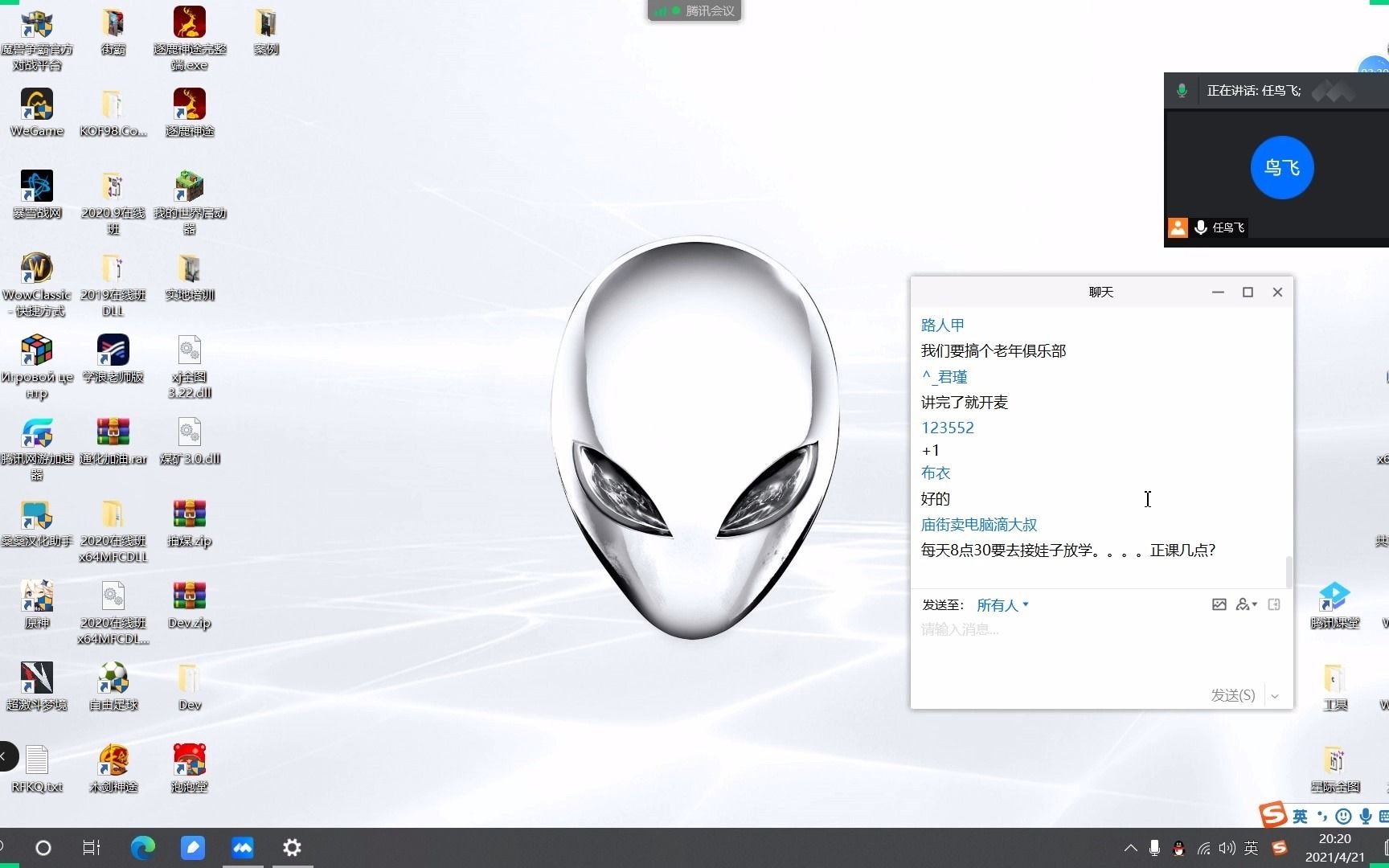Open Task View on taskbar

tap(91, 847)
